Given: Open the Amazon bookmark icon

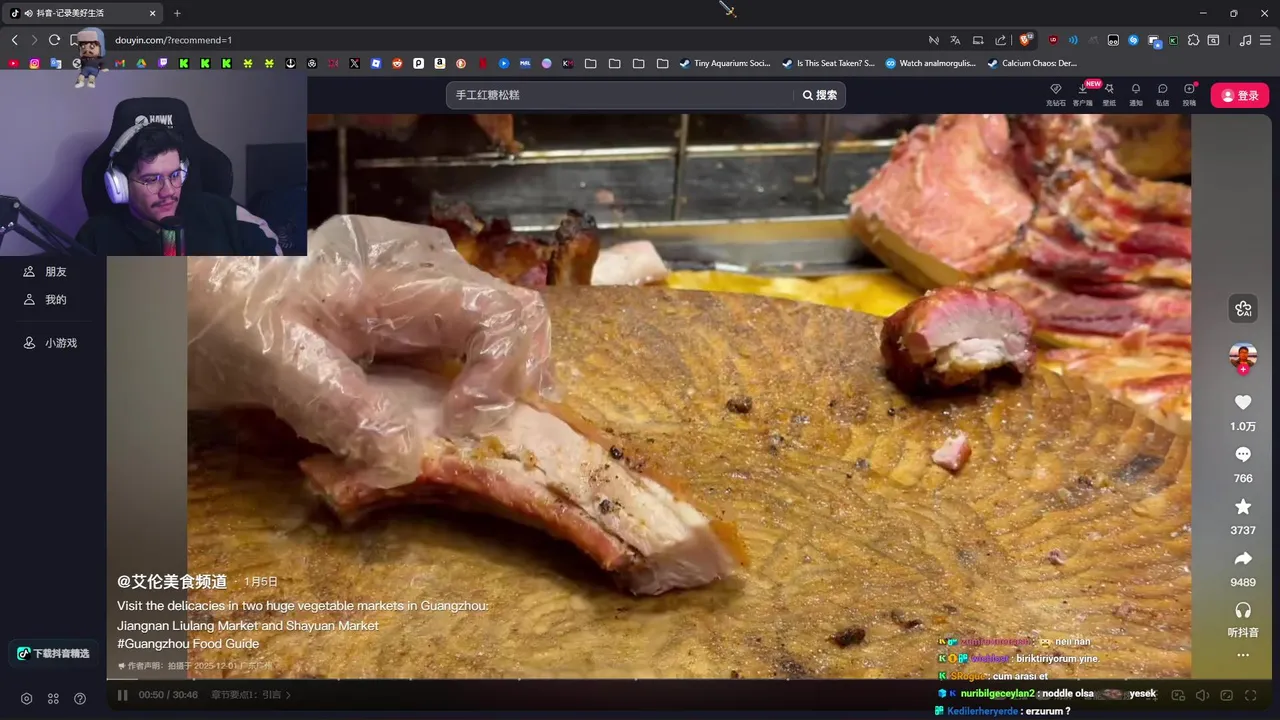Looking at the screenshot, I should click(440, 63).
